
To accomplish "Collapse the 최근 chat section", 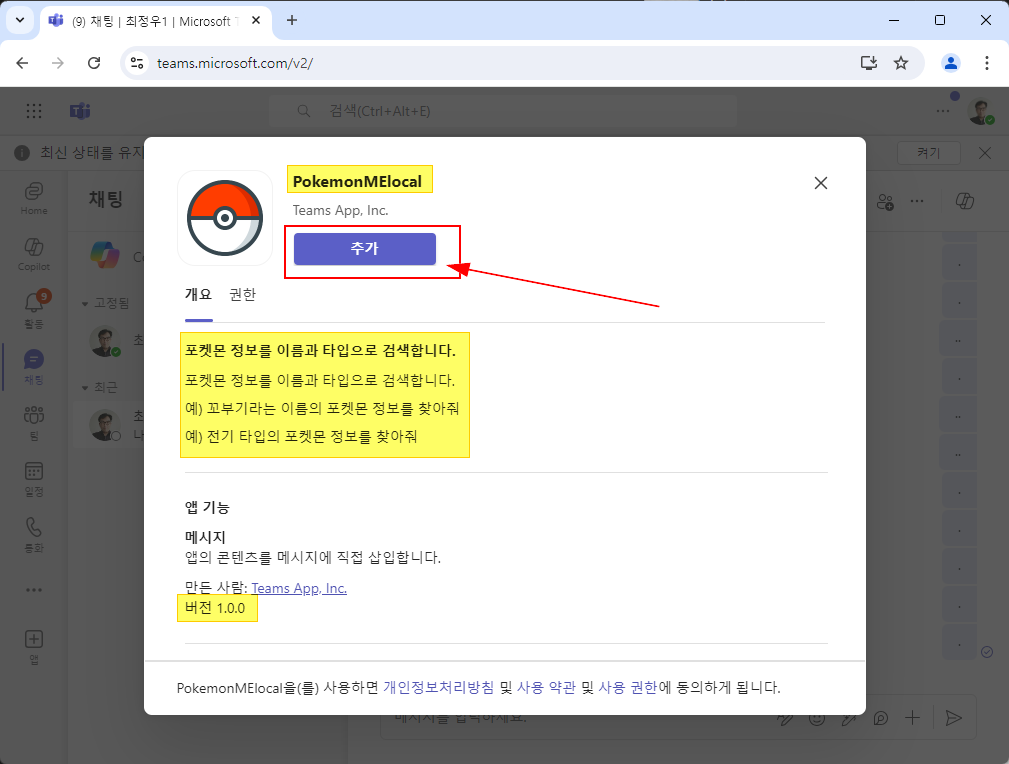I will pyautogui.click(x=85, y=387).
